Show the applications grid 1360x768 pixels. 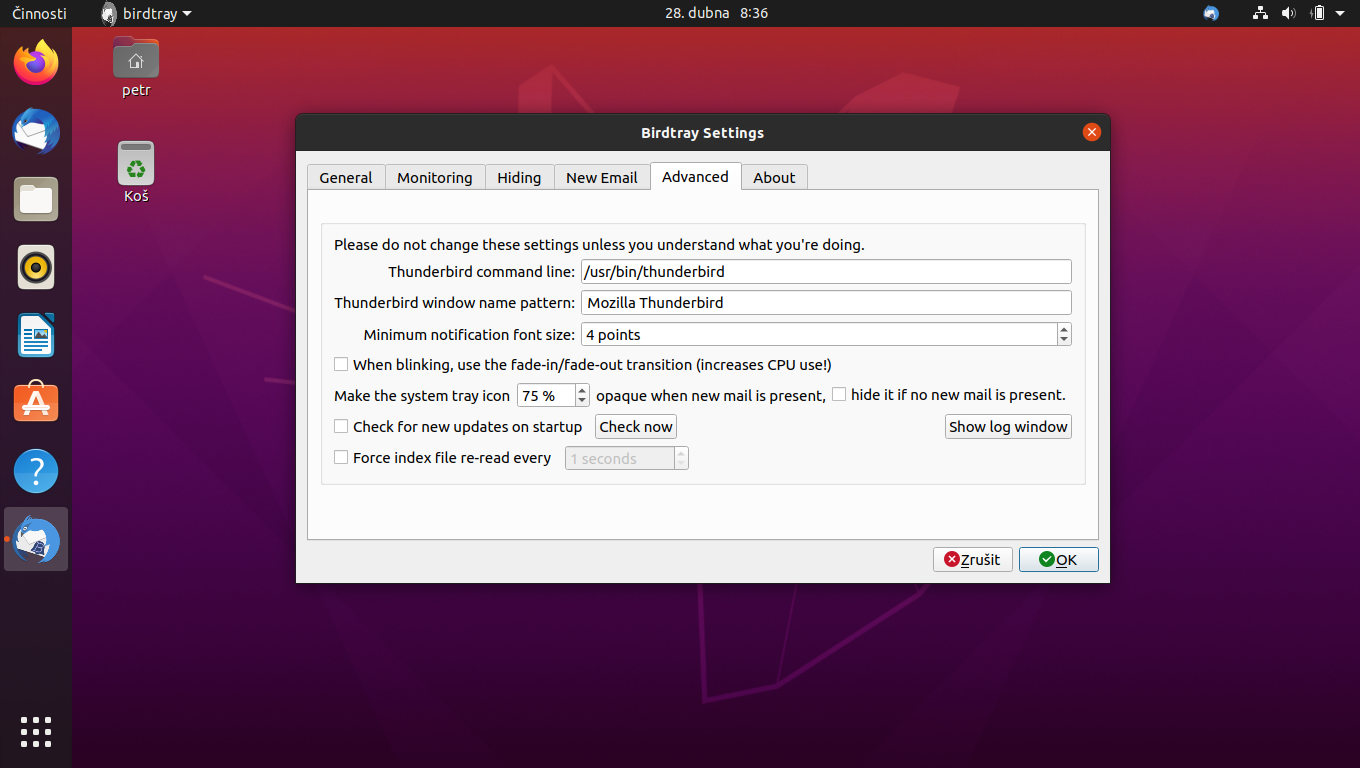click(36, 732)
